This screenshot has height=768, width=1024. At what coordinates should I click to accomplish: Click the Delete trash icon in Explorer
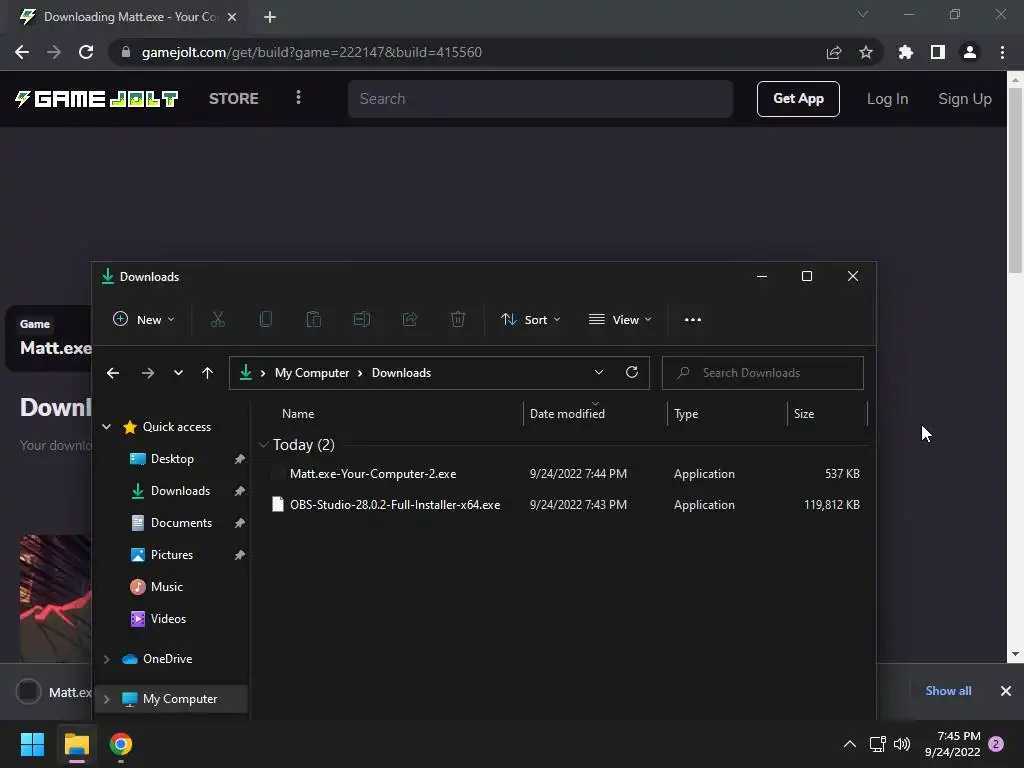[458, 319]
